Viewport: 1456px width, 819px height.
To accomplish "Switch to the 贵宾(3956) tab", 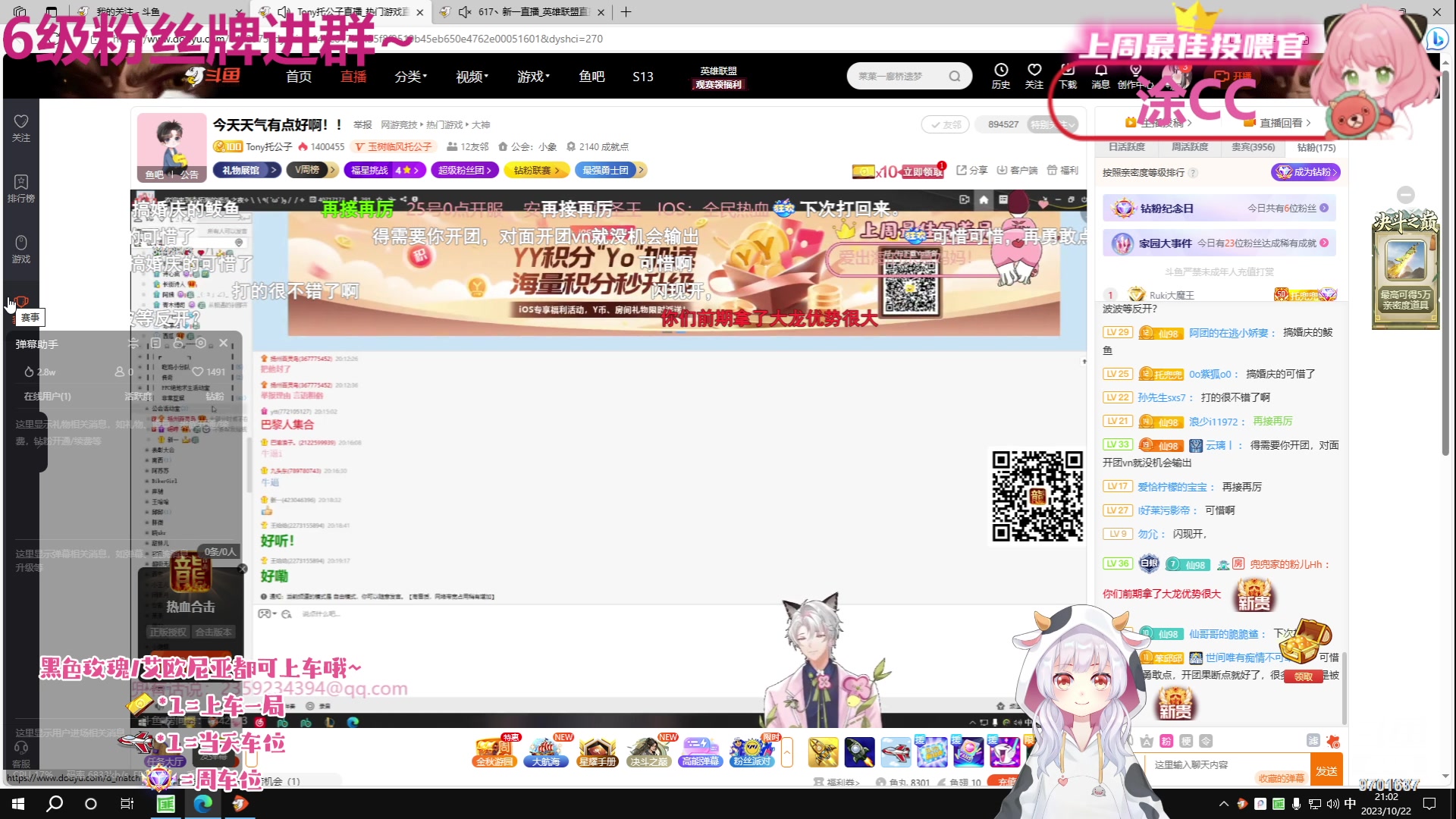I will (x=1253, y=147).
